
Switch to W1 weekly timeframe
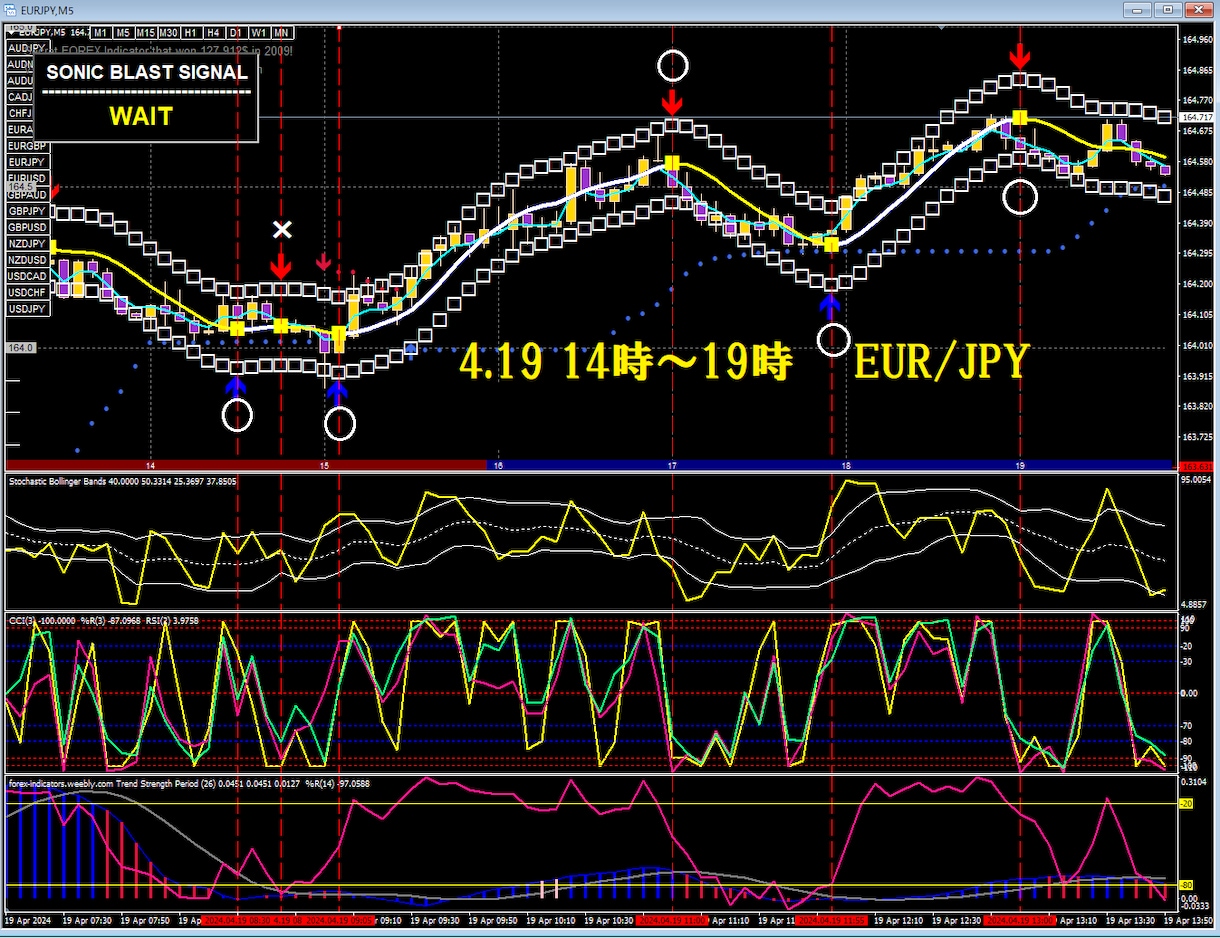(x=258, y=32)
